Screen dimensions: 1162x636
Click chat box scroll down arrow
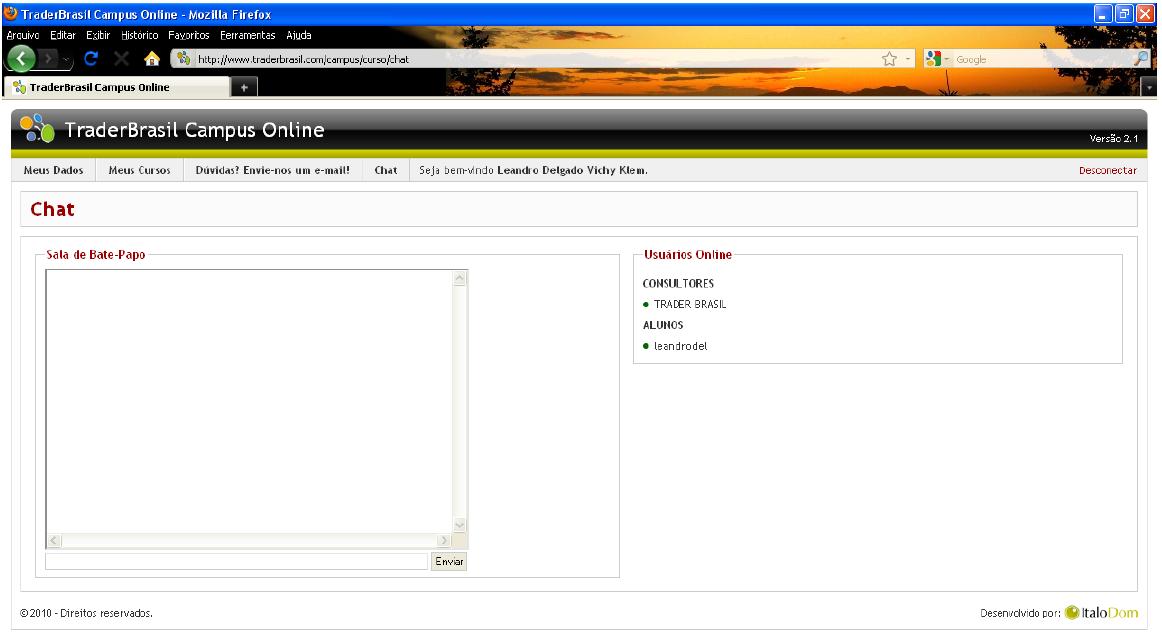point(459,525)
